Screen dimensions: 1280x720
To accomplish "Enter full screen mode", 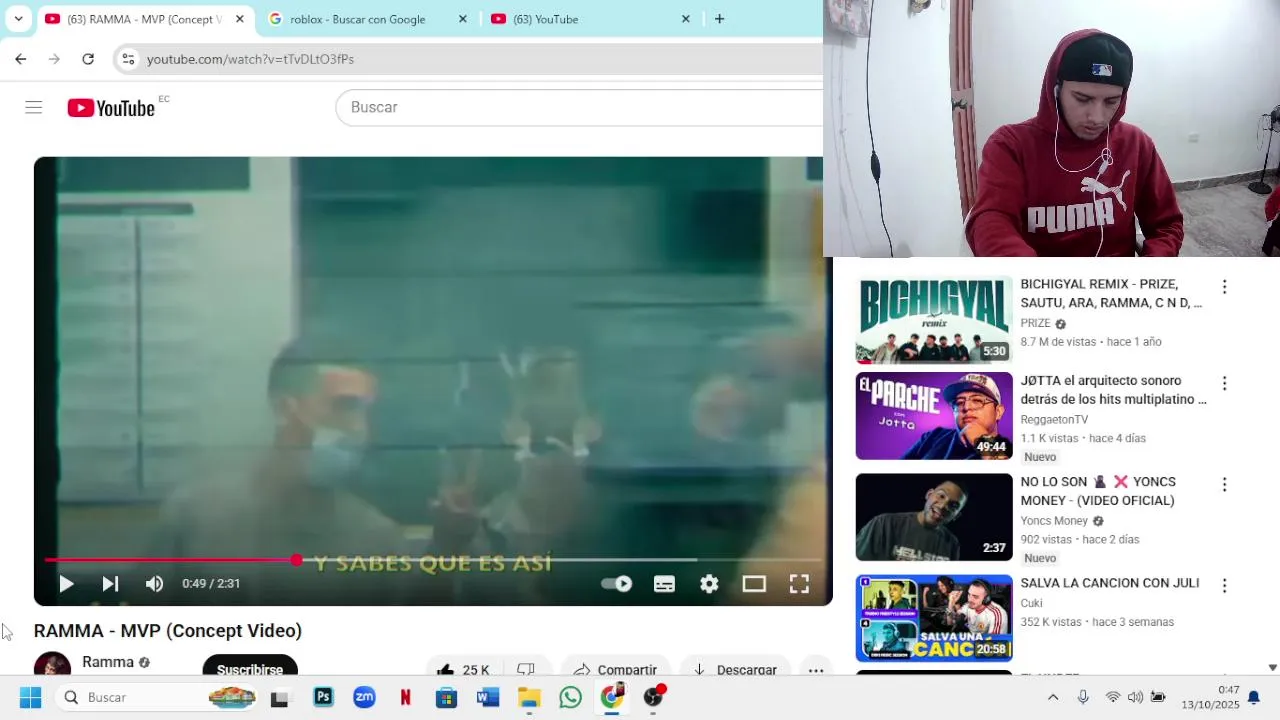I will click(x=799, y=584).
